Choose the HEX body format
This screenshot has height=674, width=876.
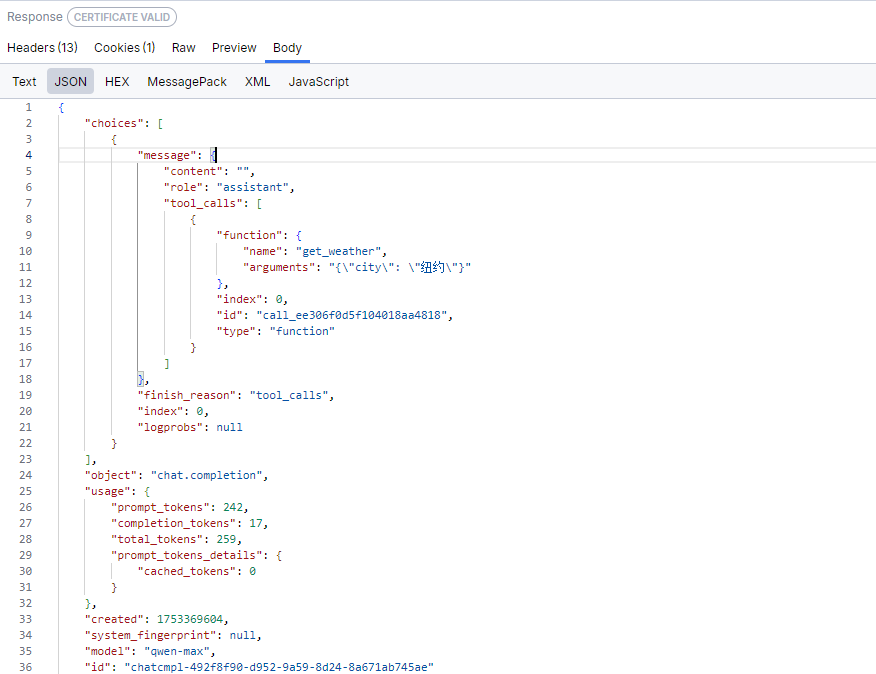(x=117, y=82)
